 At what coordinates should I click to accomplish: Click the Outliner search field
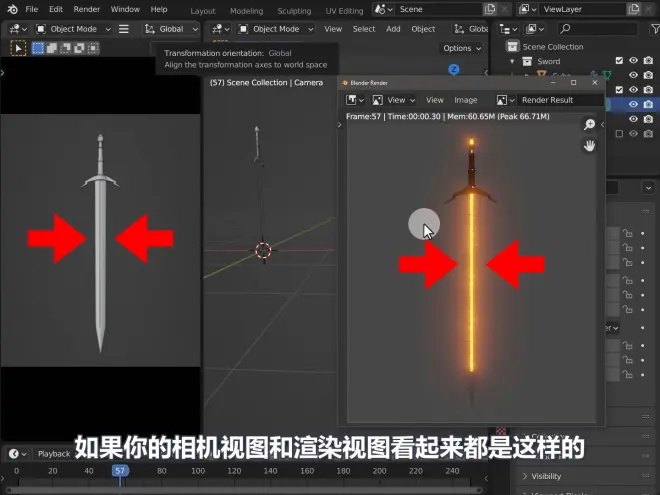pyautogui.click(x=597, y=29)
